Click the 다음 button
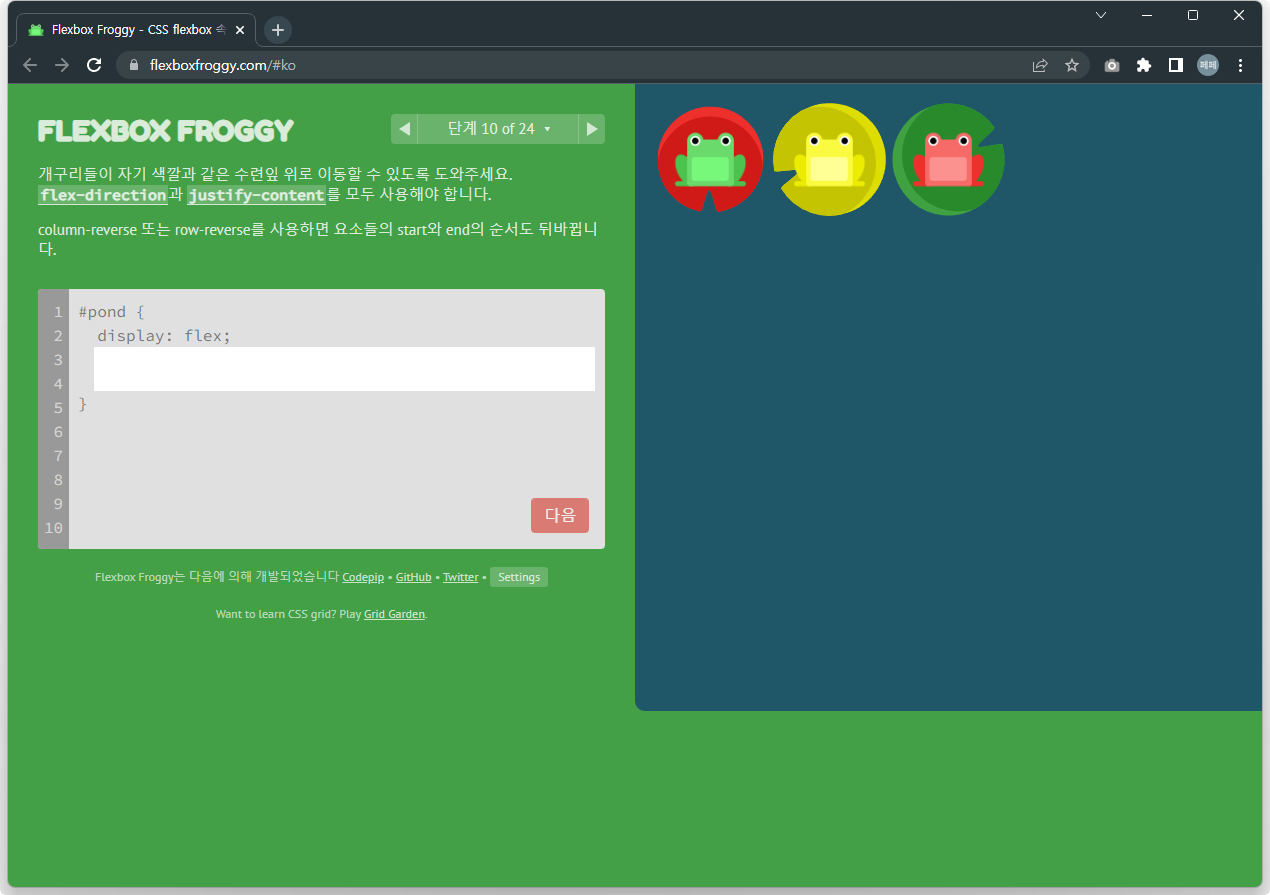The width and height of the screenshot is (1270, 895). point(560,515)
